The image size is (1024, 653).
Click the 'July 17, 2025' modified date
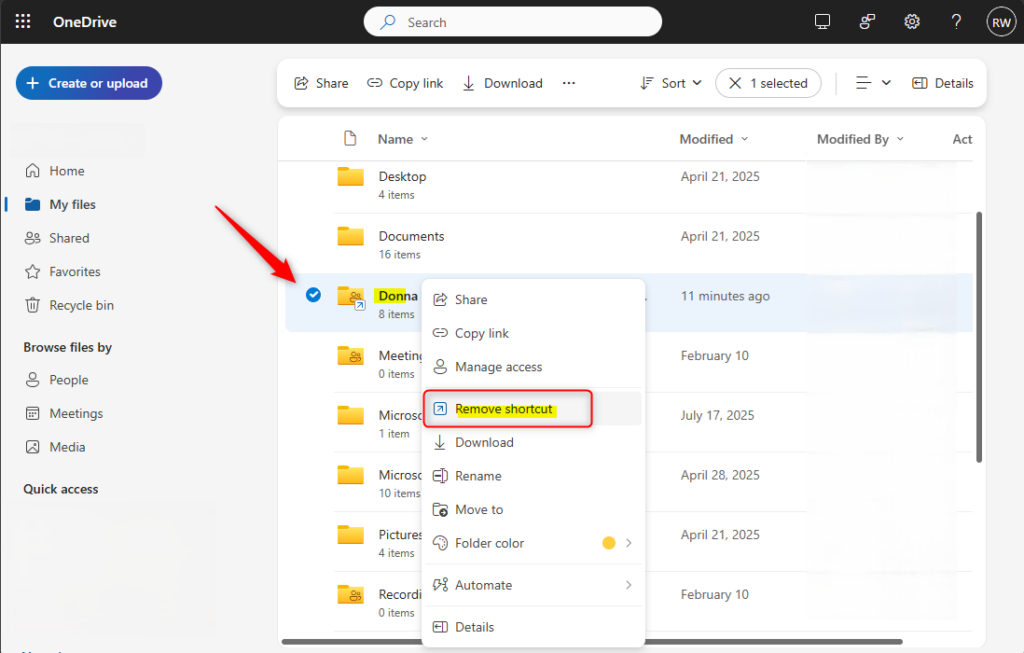717,415
